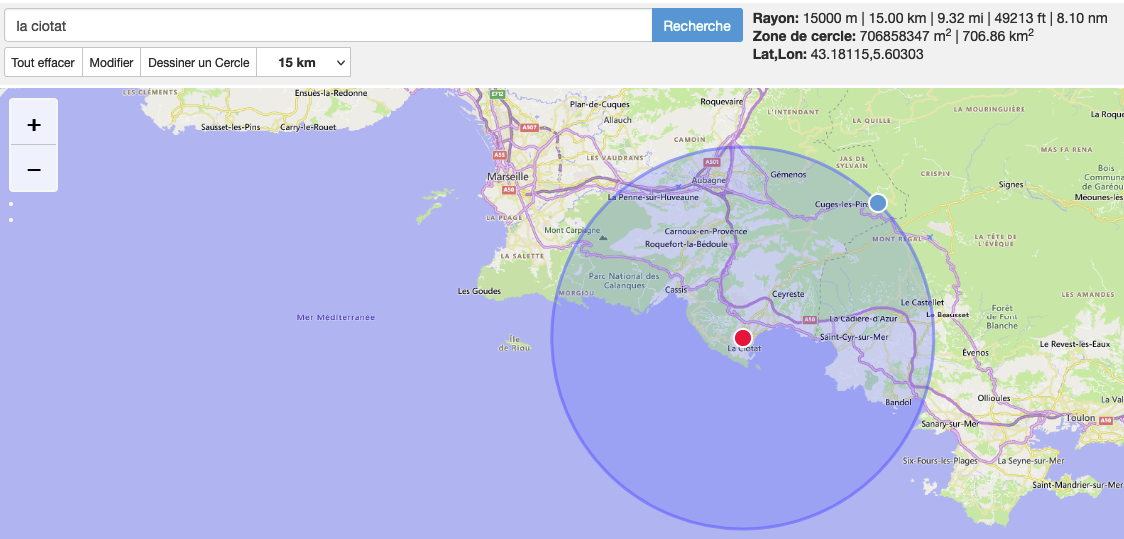Click Le Castellet label
Screen dimensions: 1124x539
922,302
